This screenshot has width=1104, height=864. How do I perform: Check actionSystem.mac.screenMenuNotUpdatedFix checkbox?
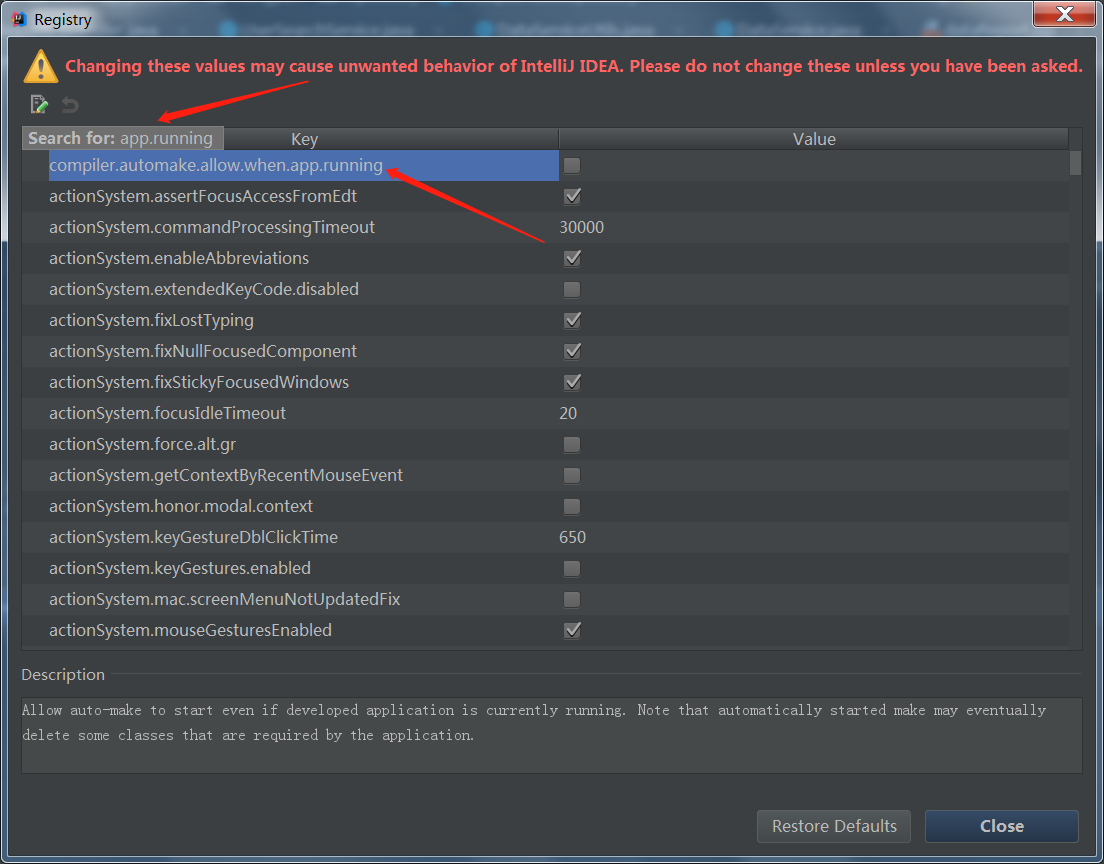coord(572,599)
